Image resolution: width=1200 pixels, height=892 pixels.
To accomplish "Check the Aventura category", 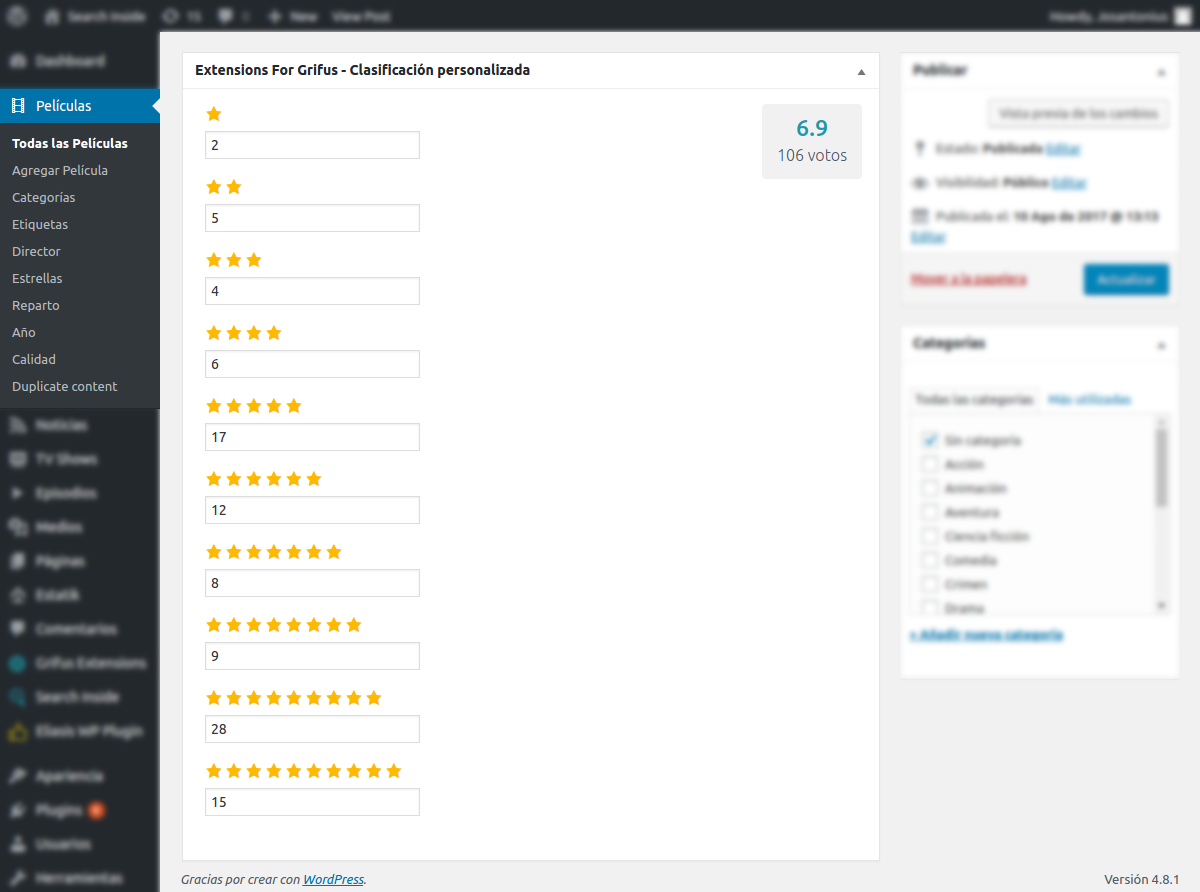I will 930,512.
